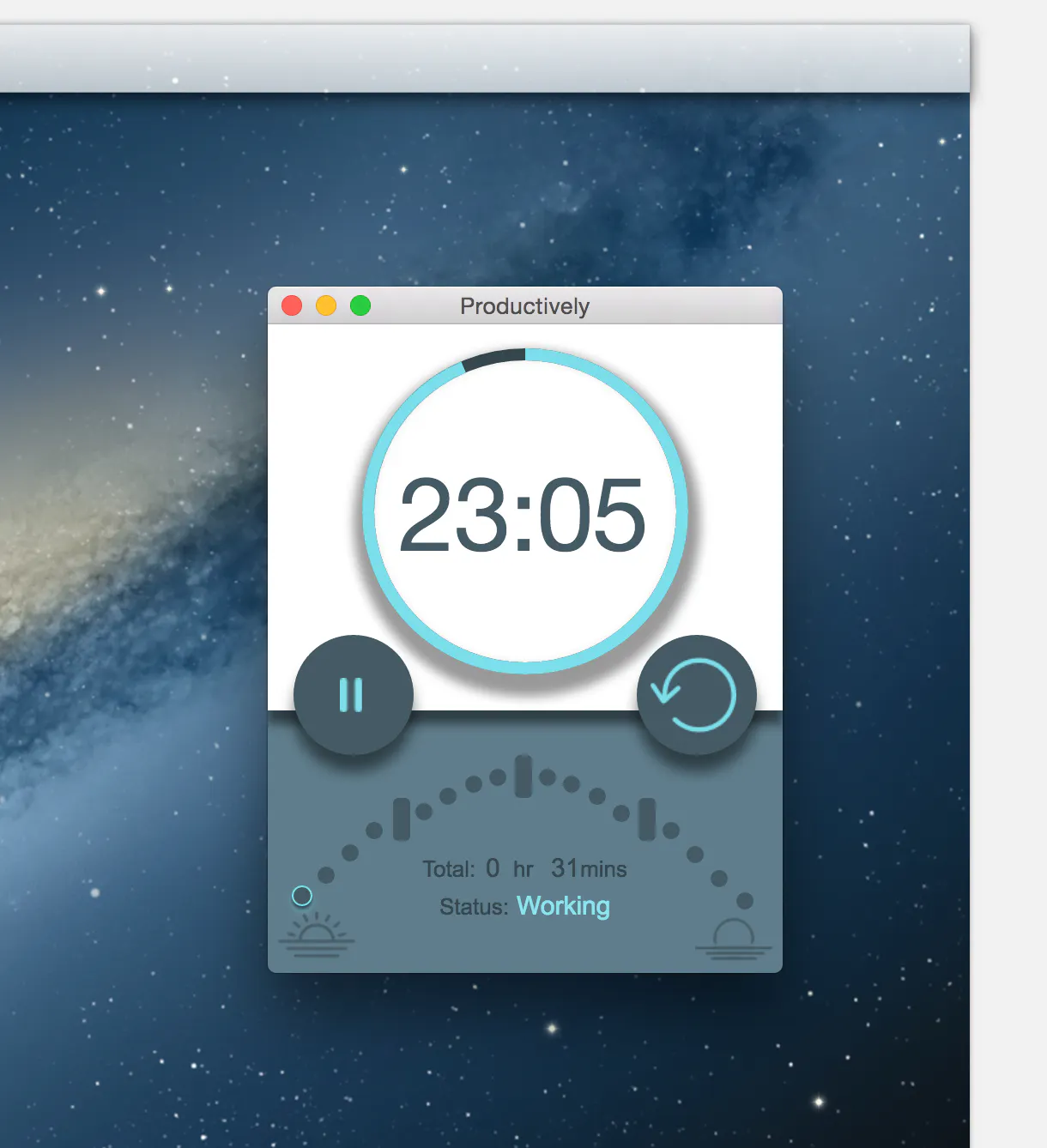
Task: Reset the timer with circular arrow button
Action: (696, 695)
